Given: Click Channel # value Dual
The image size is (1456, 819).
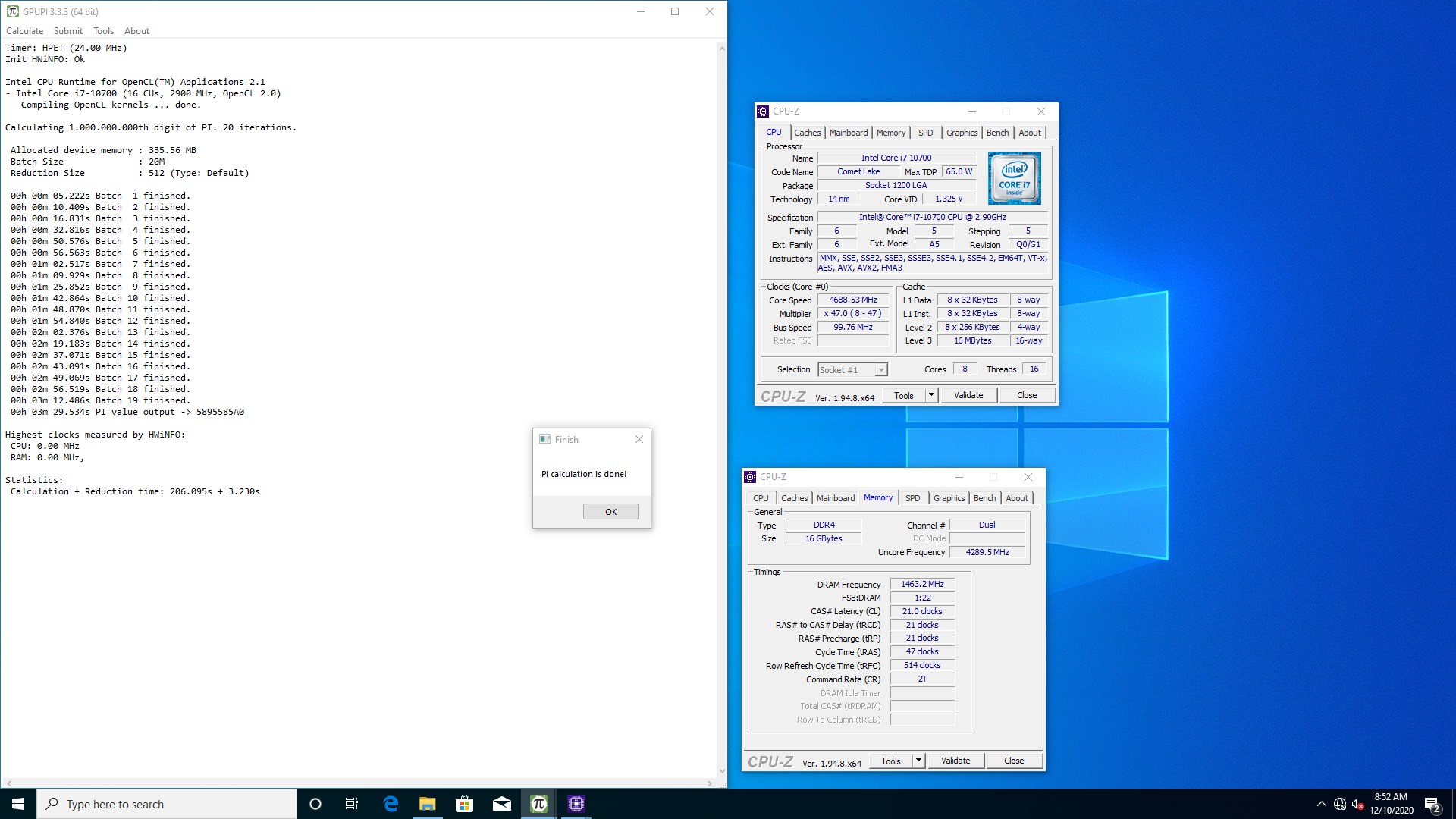Looking at the screenshot, I should point(987,525).
